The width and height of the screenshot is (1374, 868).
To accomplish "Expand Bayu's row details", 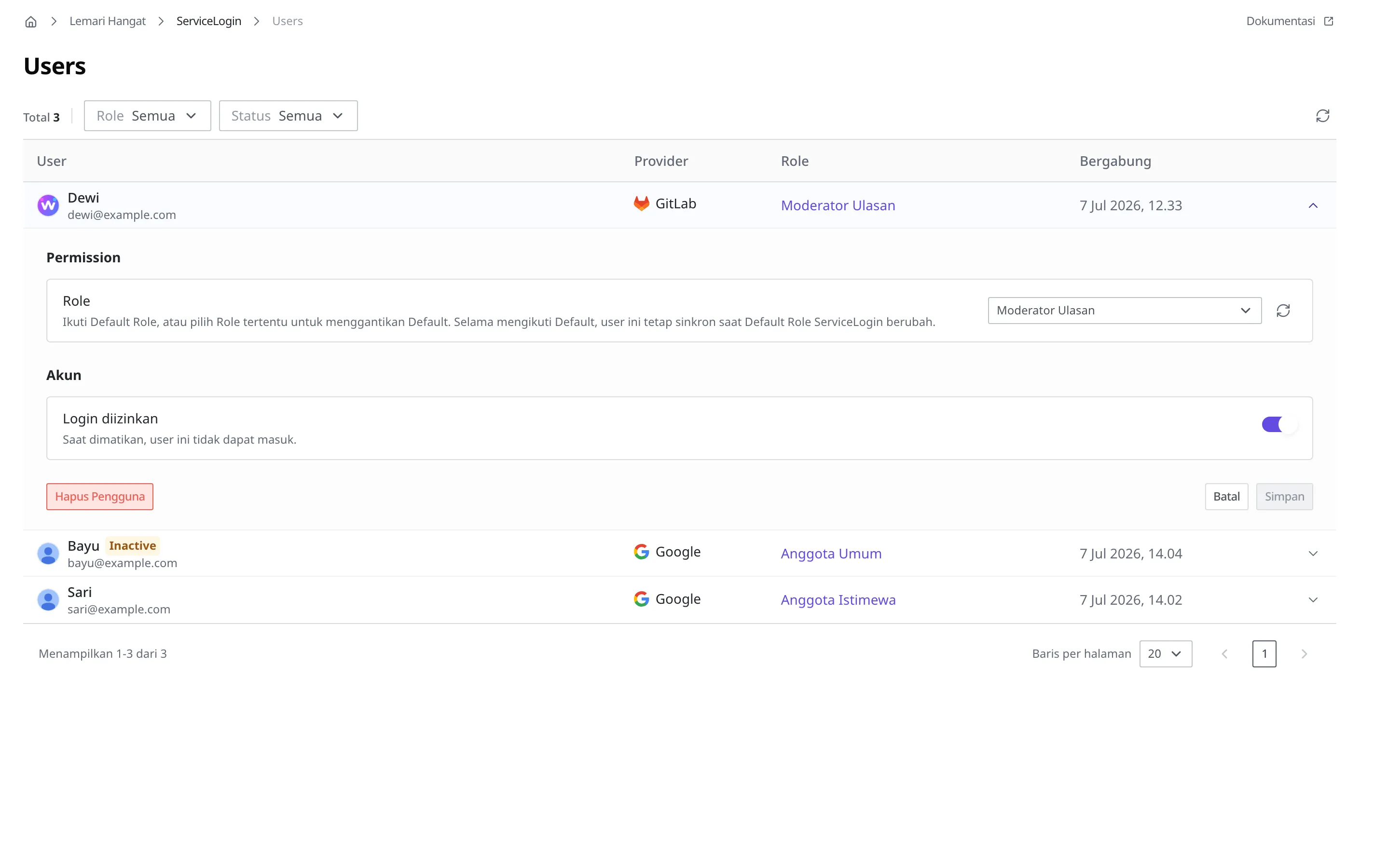I will (1313, 553).
